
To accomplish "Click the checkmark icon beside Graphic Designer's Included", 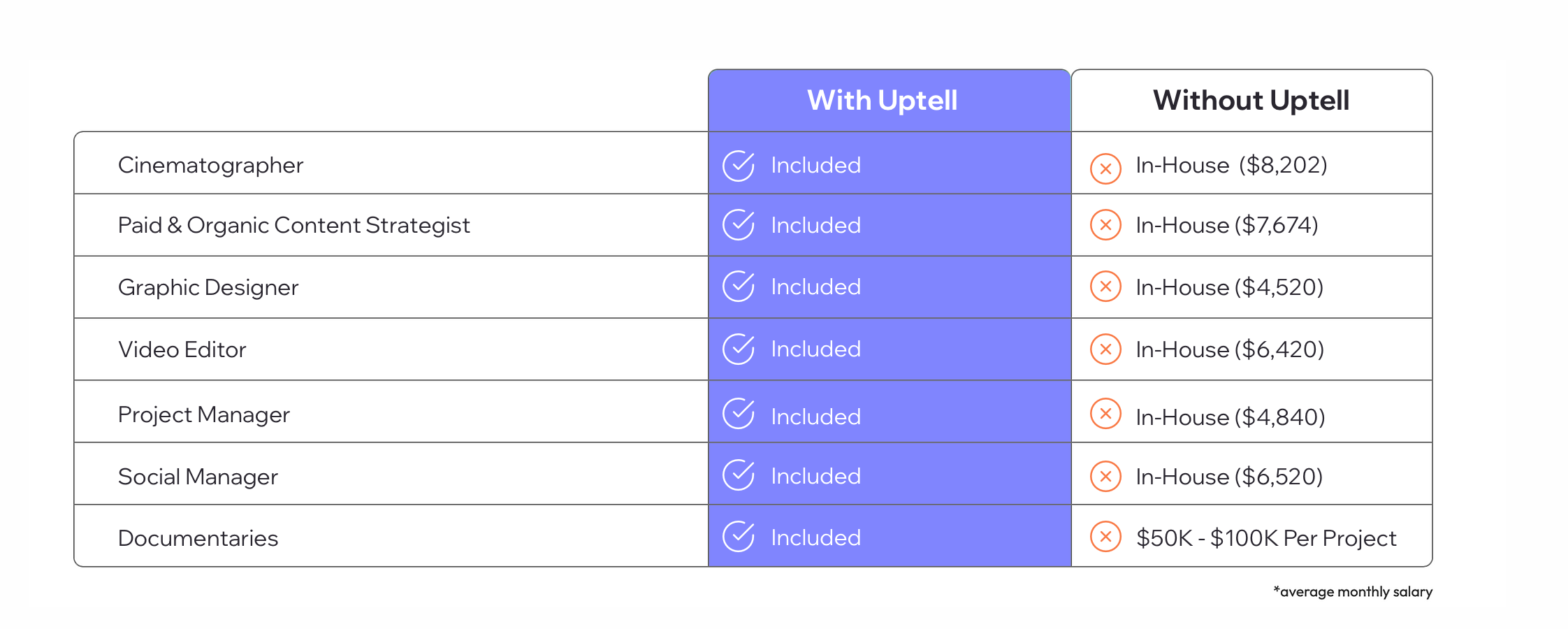I will [x=738, y=286].
